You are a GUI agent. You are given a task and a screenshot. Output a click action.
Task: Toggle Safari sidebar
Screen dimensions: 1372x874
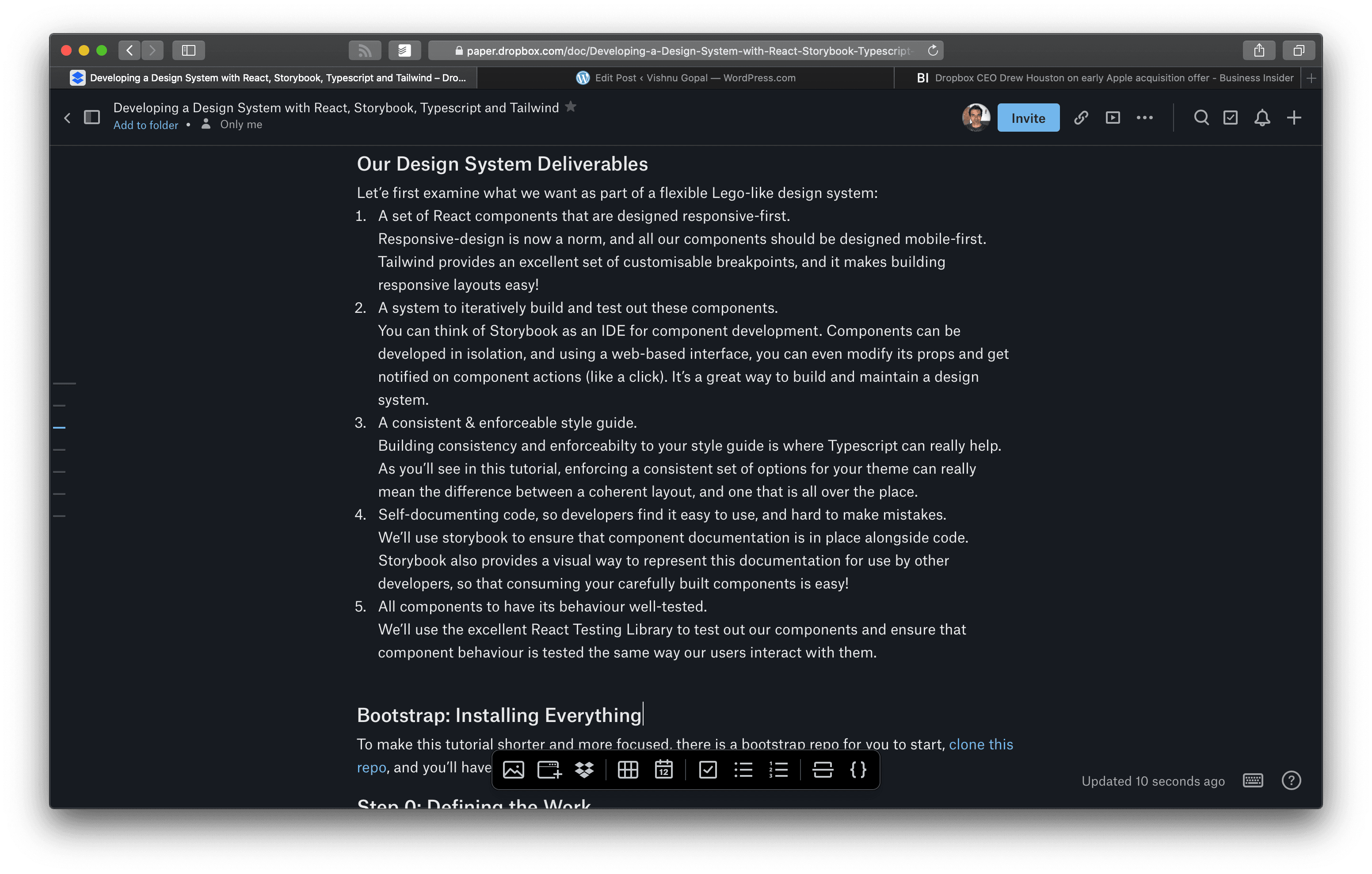pos(189,51)
